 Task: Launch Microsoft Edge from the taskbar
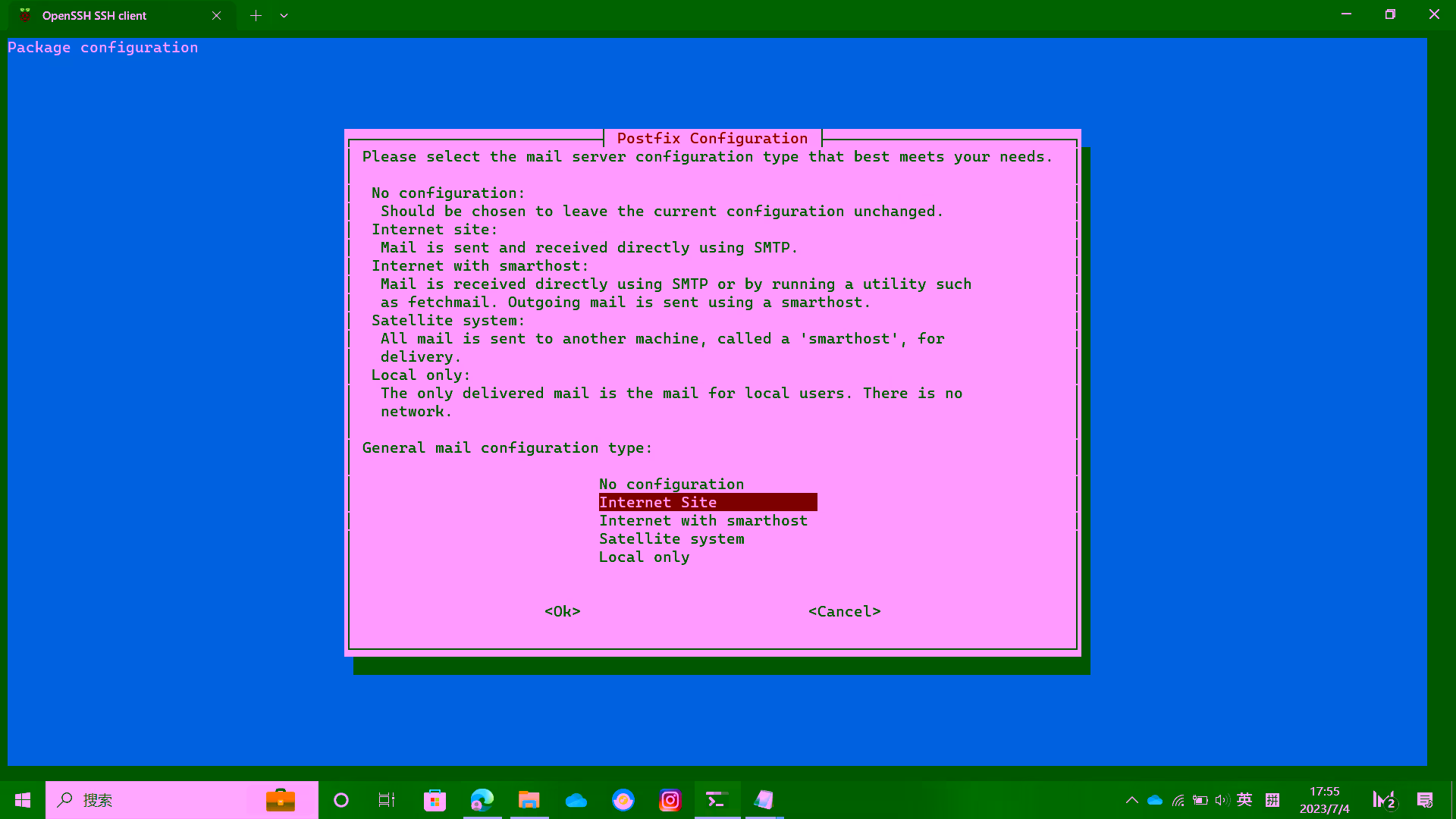tap(482, 800)
